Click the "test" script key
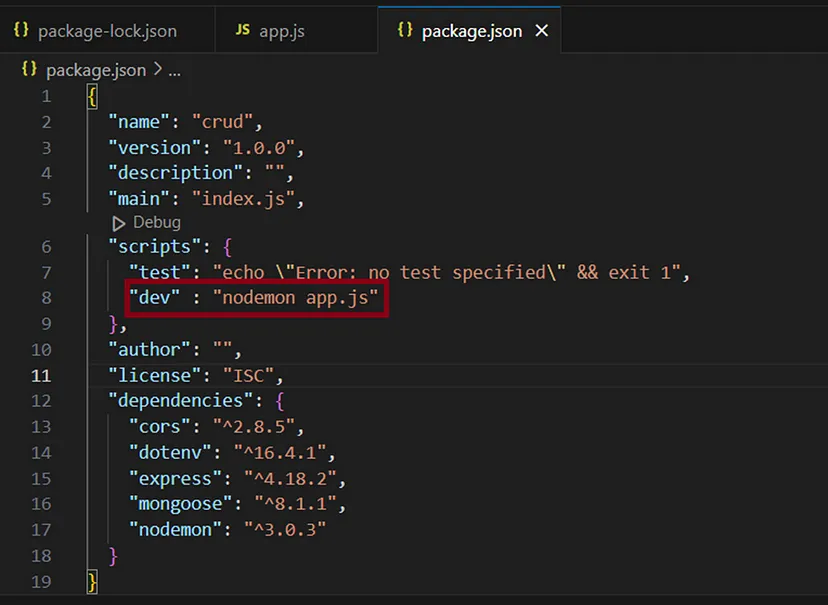The width and height of the screenshot is (828, 605). tap(159, 272)
